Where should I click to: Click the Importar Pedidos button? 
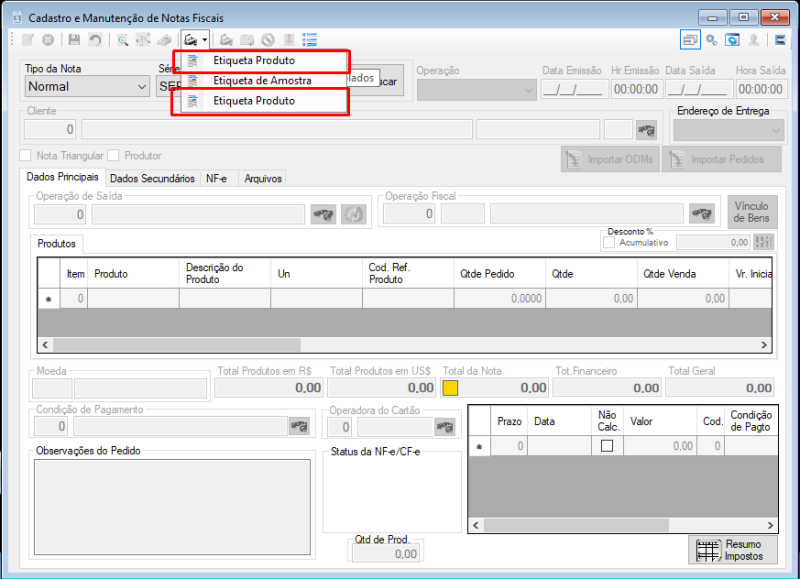[721, 159]
